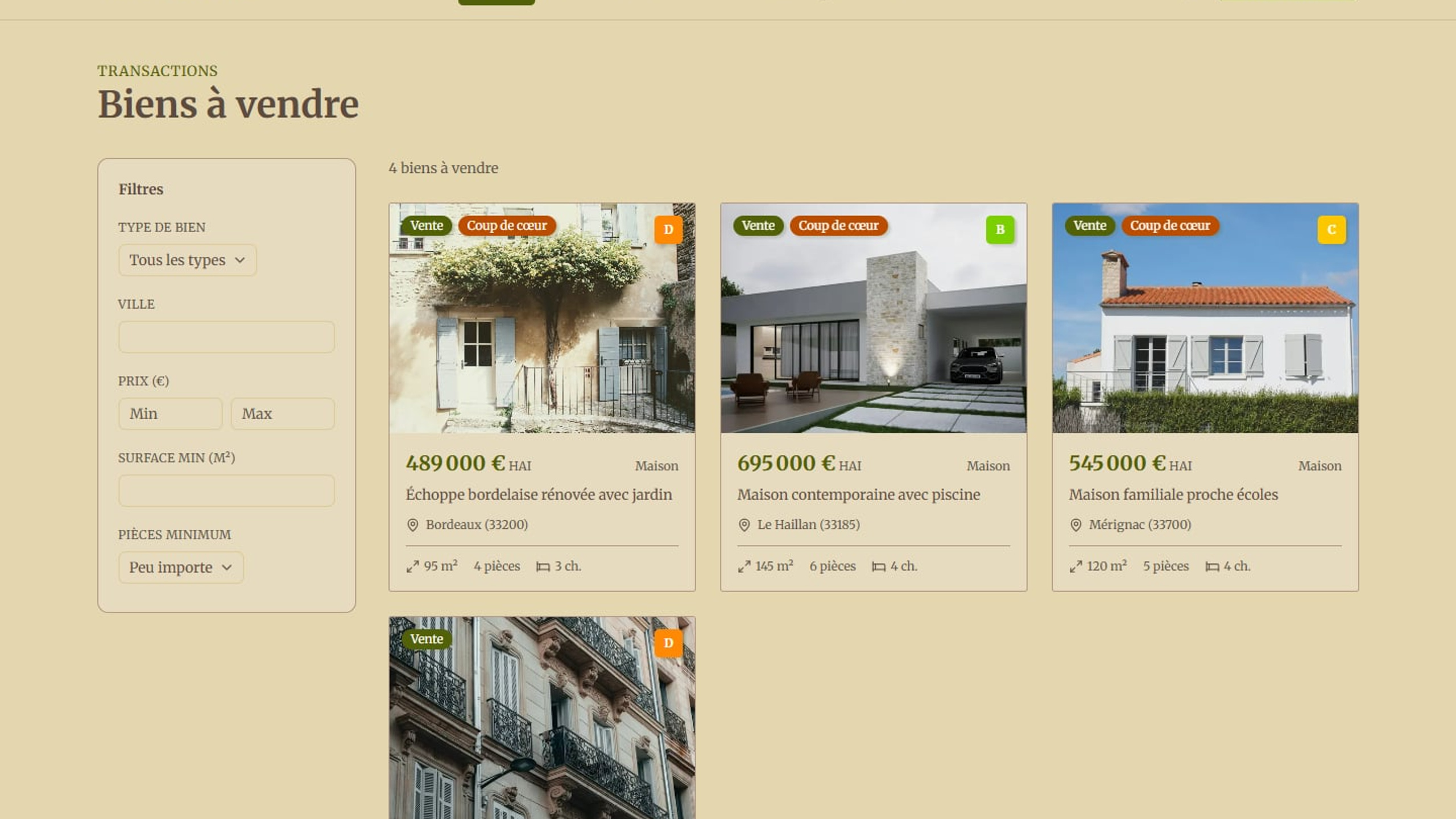Click the Maison contemporaine avec piscine title
Screen dimensions: 1456x819
[x=859, y=494]
